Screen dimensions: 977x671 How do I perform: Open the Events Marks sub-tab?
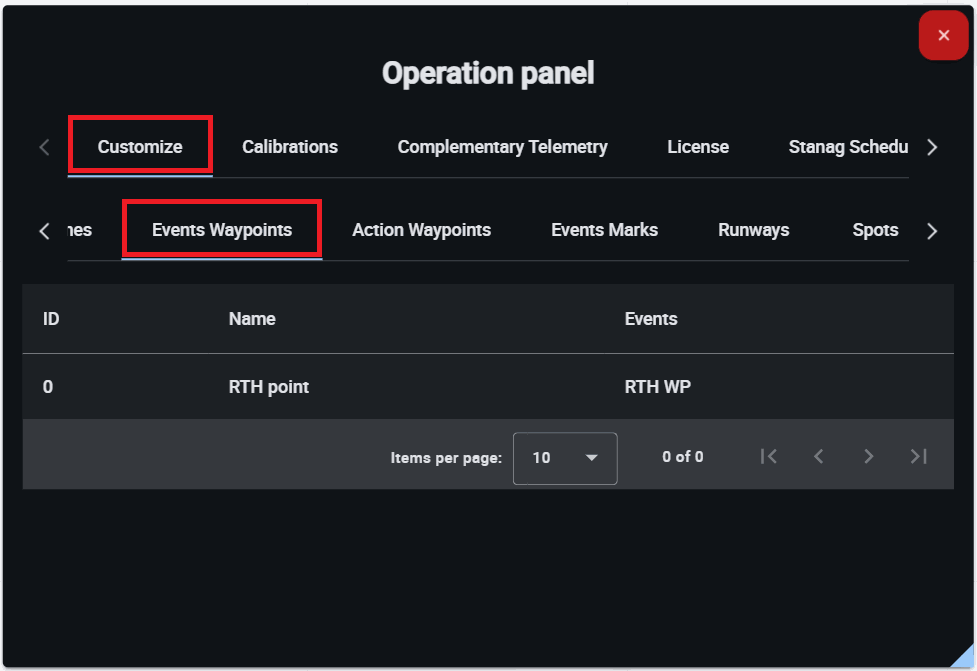point(604,230)
